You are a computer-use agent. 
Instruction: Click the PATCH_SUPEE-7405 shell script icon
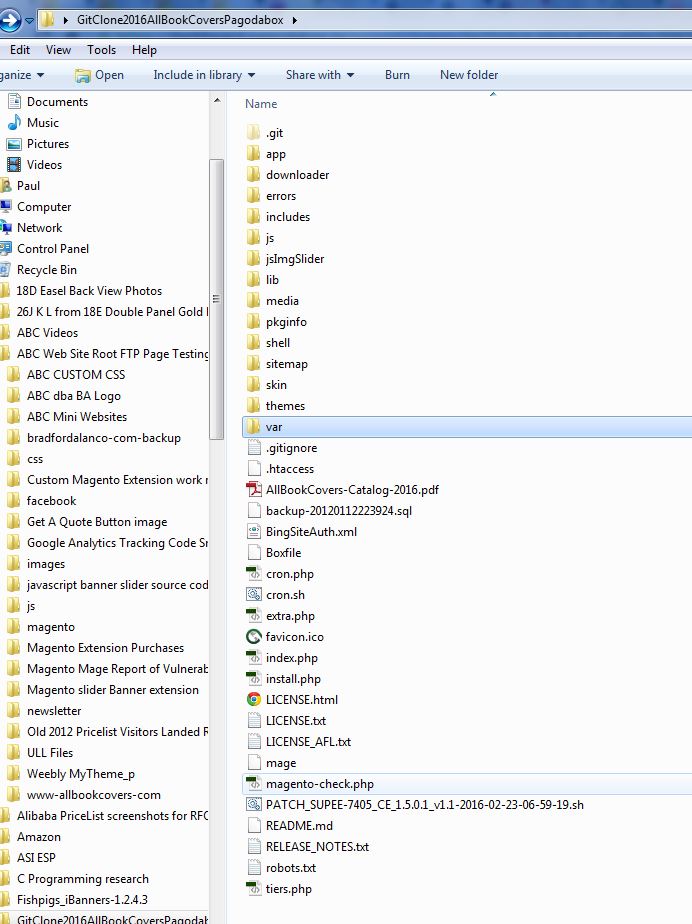(253, 804)
